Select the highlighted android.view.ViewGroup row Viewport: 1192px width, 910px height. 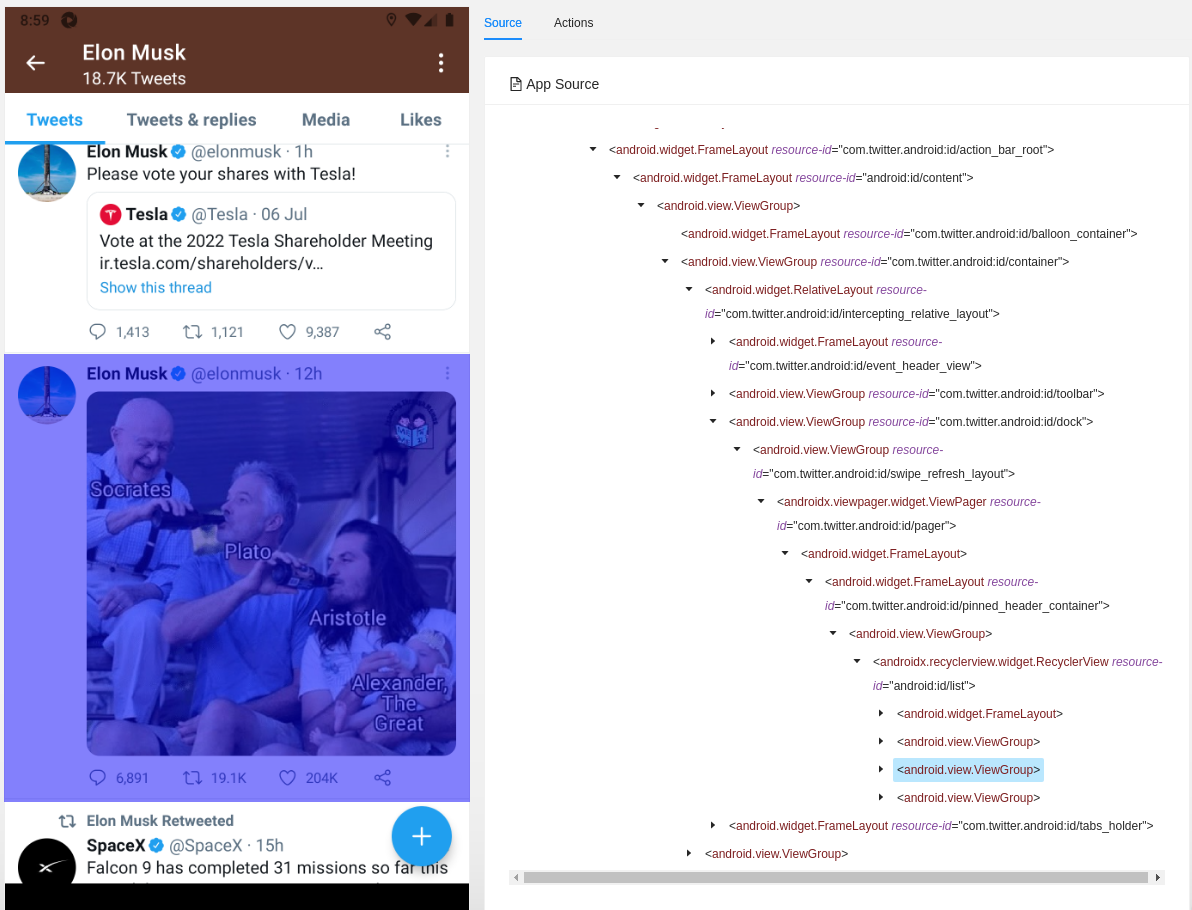tap(968, 769)
